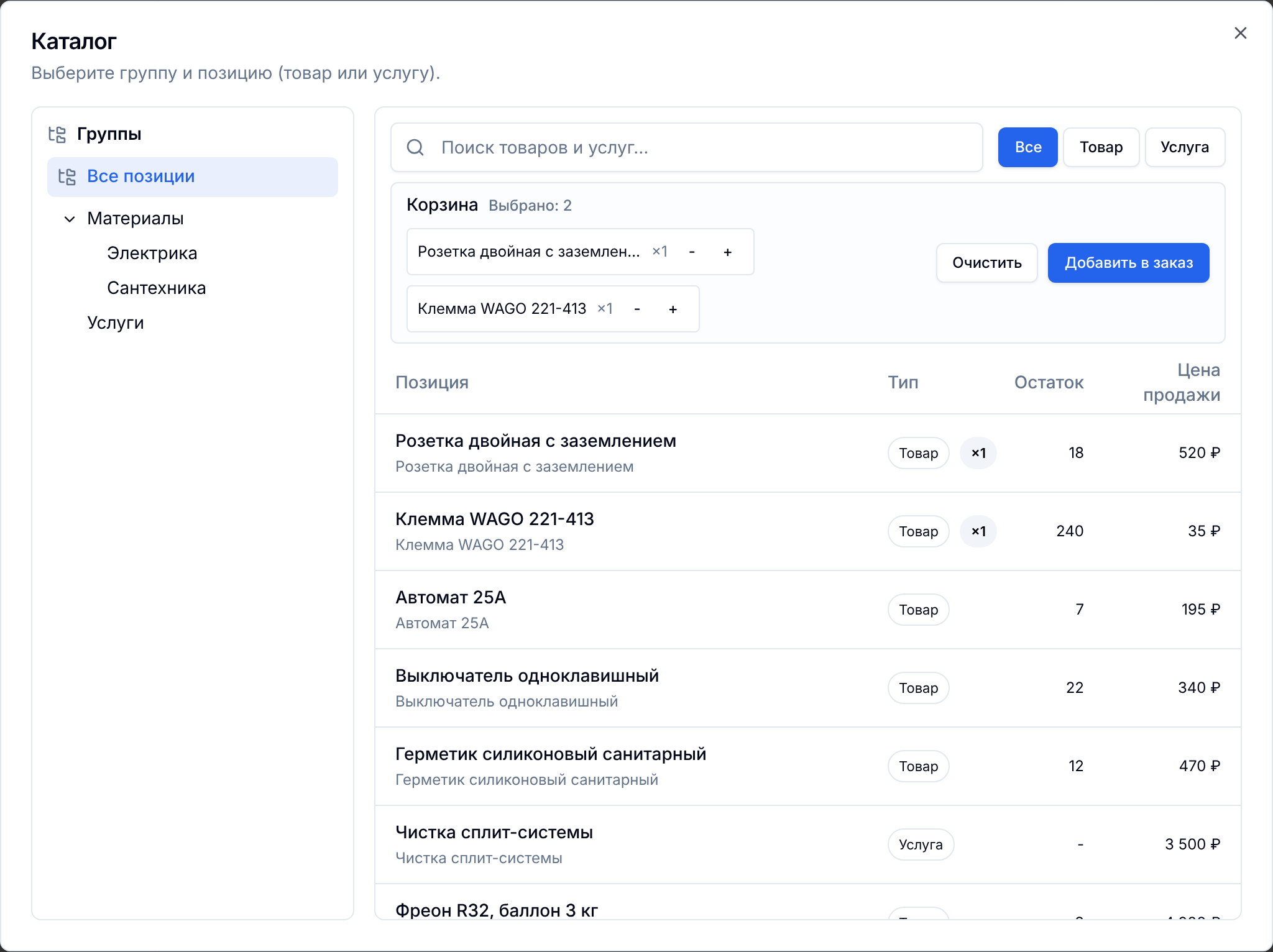Click the Остаток column header

[x=1049, y=382]
